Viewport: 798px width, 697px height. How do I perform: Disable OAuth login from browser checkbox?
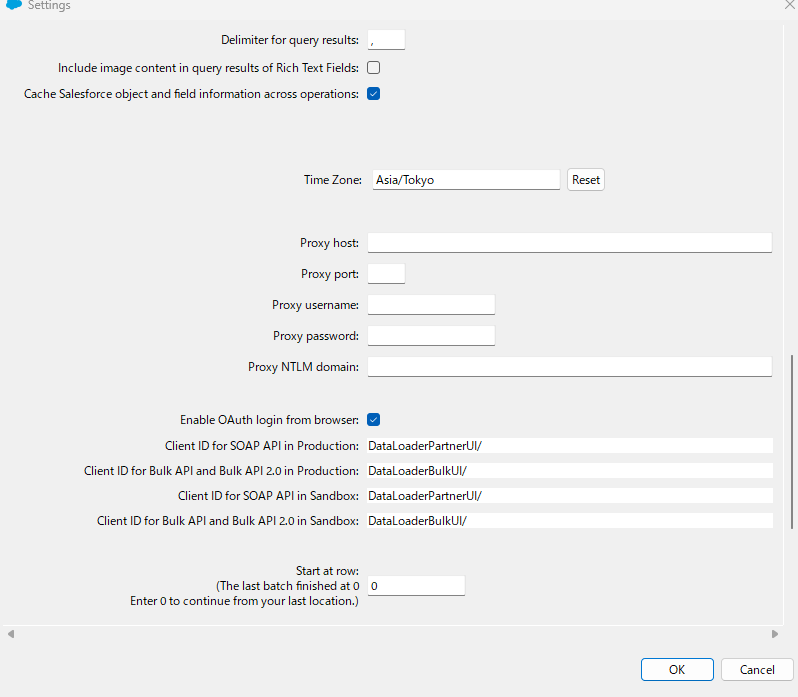click(x=374, y=420)
